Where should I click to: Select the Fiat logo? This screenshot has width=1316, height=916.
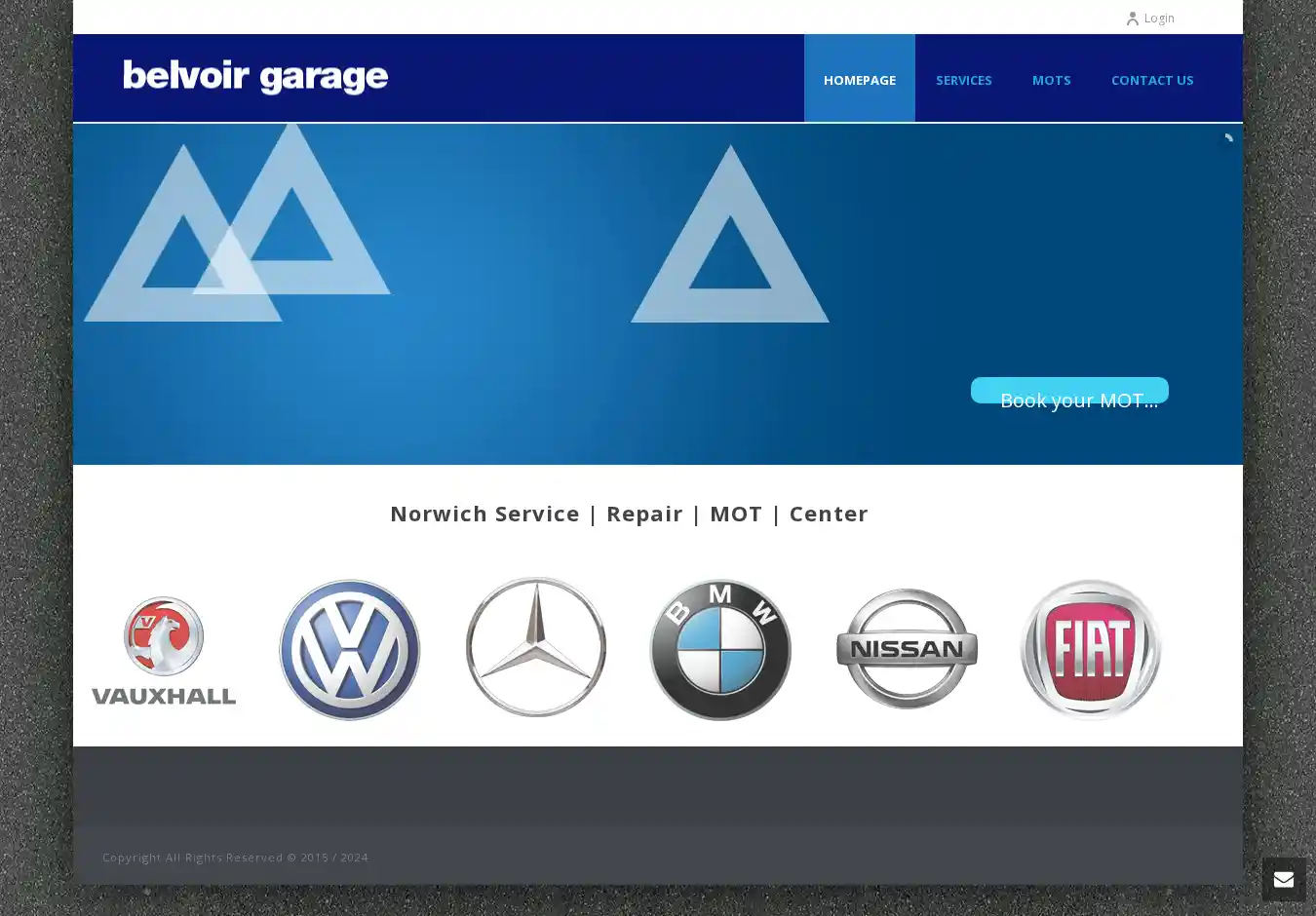click(1091, 649)
